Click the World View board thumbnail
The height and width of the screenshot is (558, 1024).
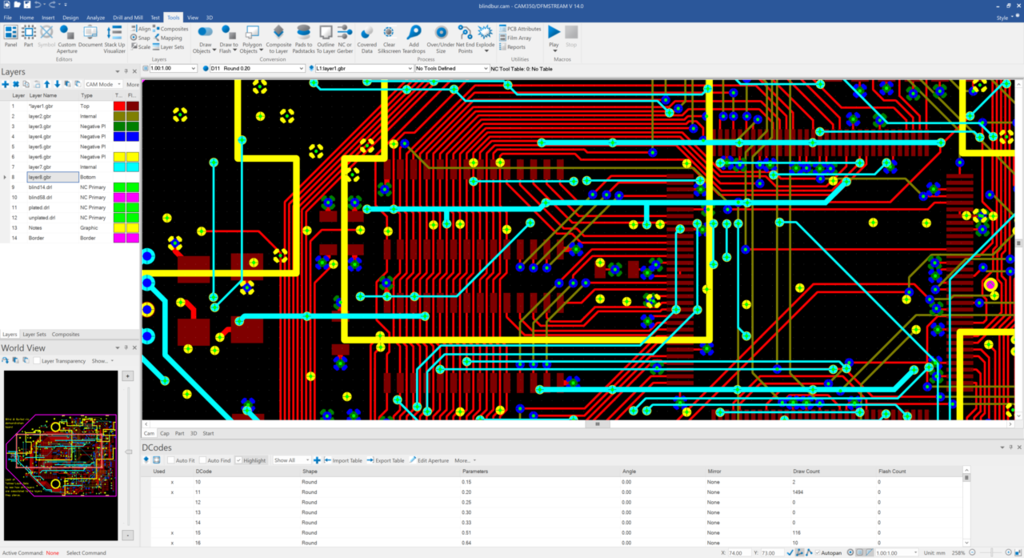[61, 455]
